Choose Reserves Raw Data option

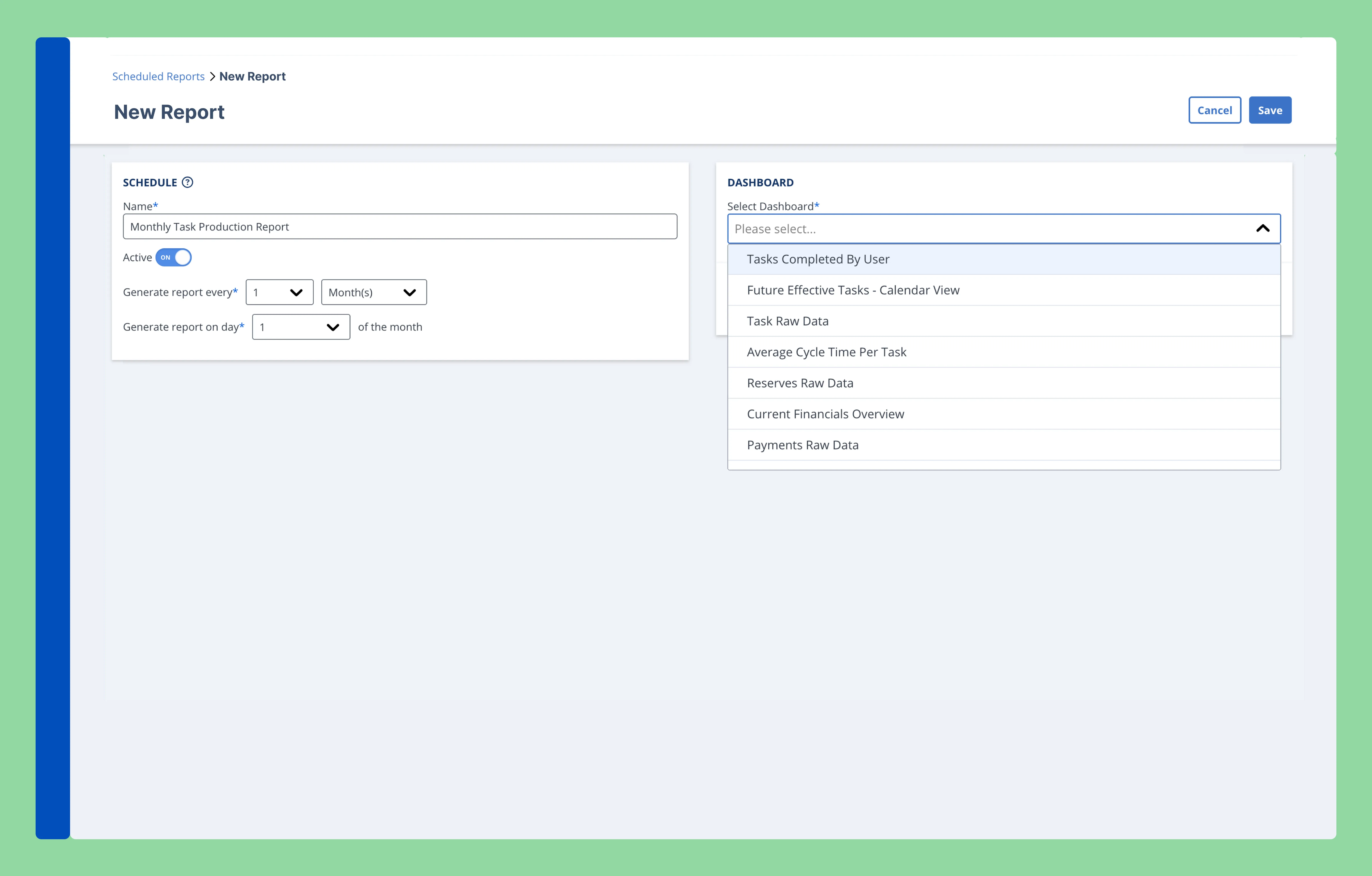tap(800, 383)
